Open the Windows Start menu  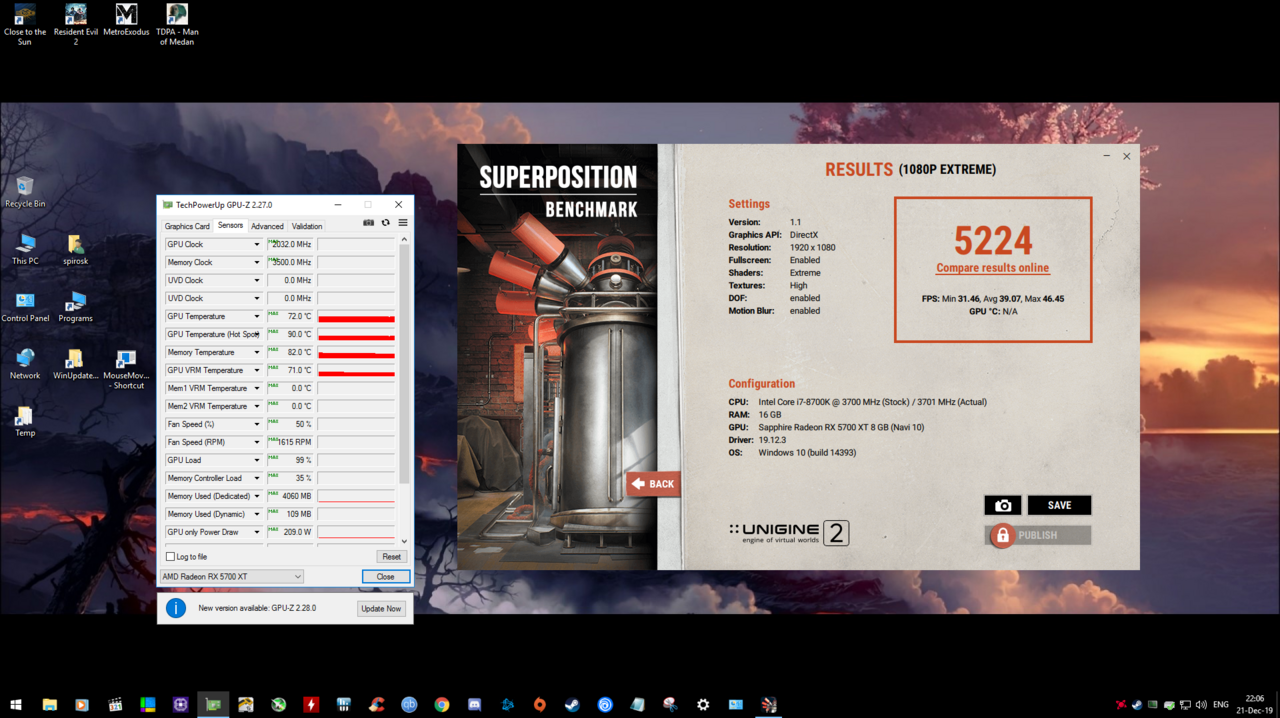(x=16, y=704)
